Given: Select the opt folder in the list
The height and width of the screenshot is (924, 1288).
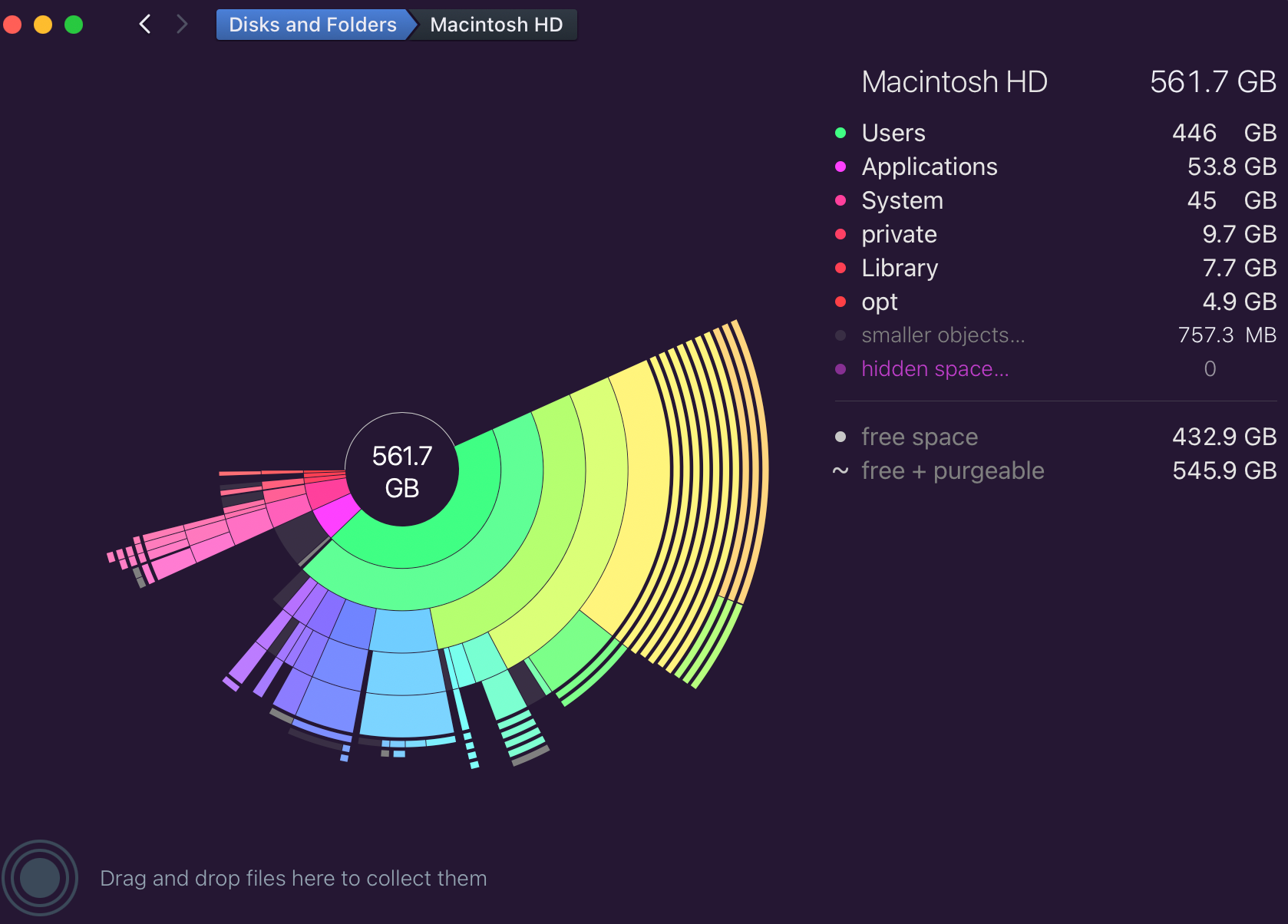Looking at the screenshot, I should click(880, 302).
